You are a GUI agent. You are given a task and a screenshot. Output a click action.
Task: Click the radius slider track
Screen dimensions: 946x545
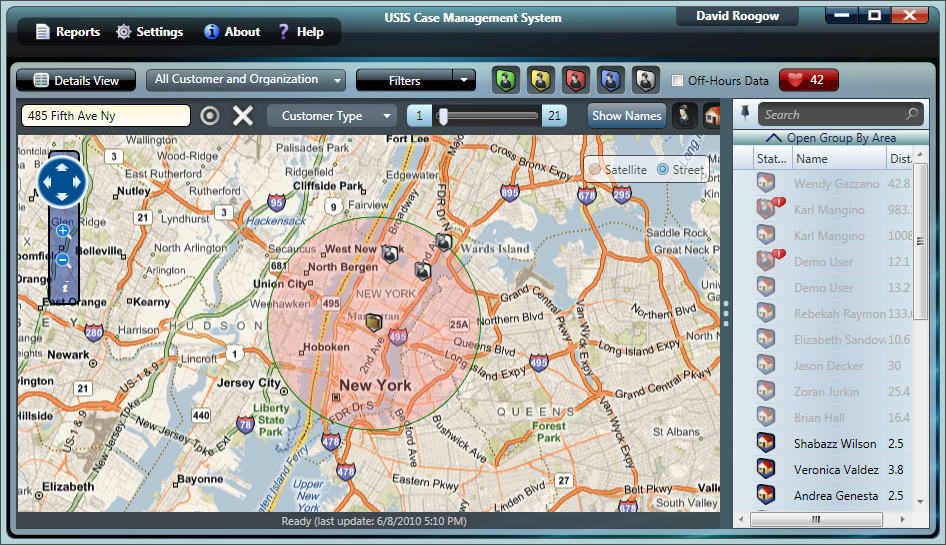point(490,116)
